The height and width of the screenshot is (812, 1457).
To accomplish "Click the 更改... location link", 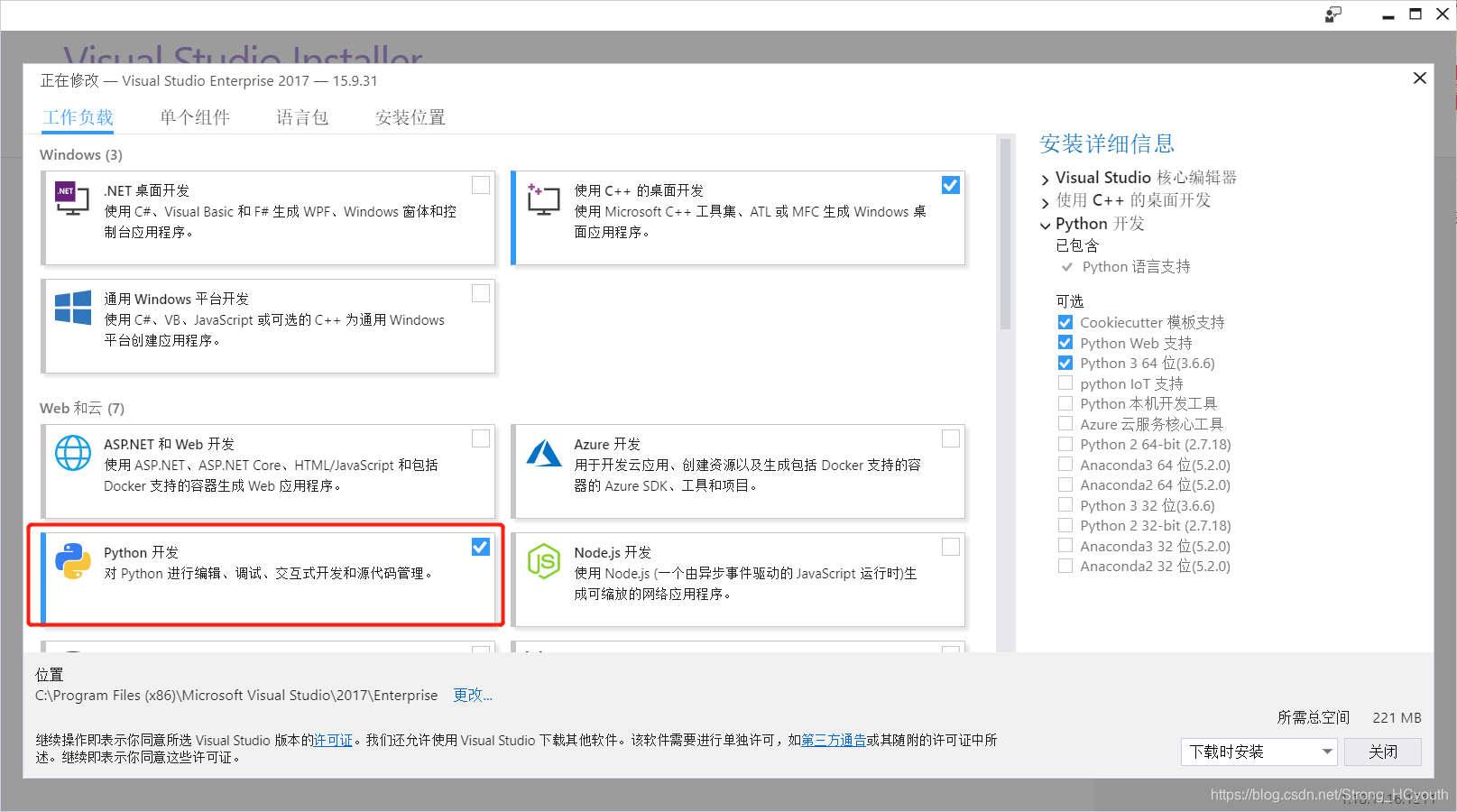I will [x=473, y=695].
